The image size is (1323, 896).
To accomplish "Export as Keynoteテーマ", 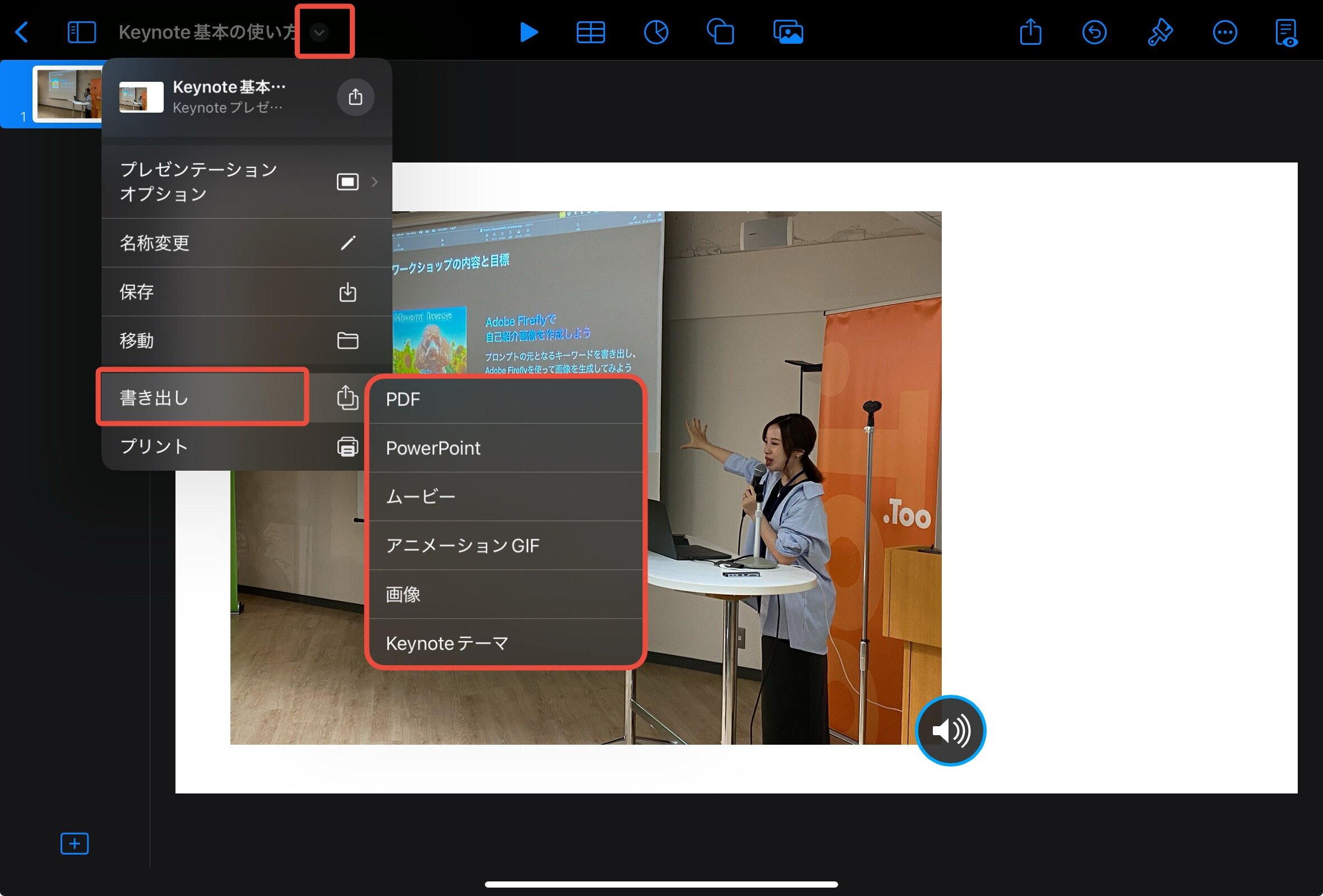I will pyautogui.click(x=506, y=642).
